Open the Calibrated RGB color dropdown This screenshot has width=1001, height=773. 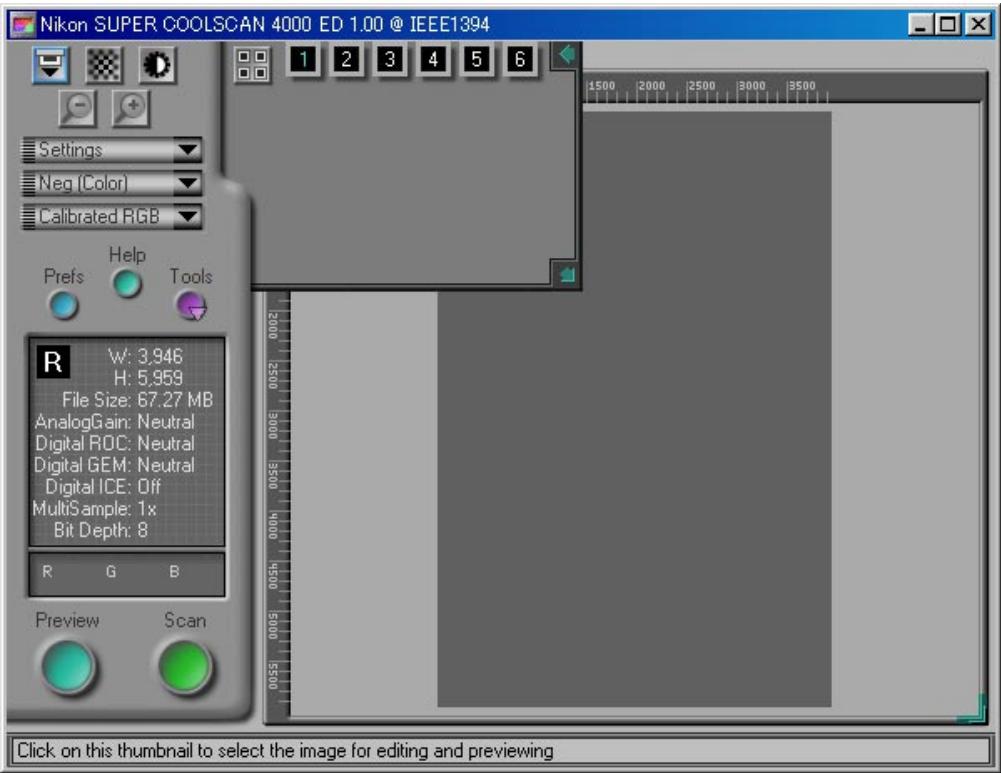112,217
